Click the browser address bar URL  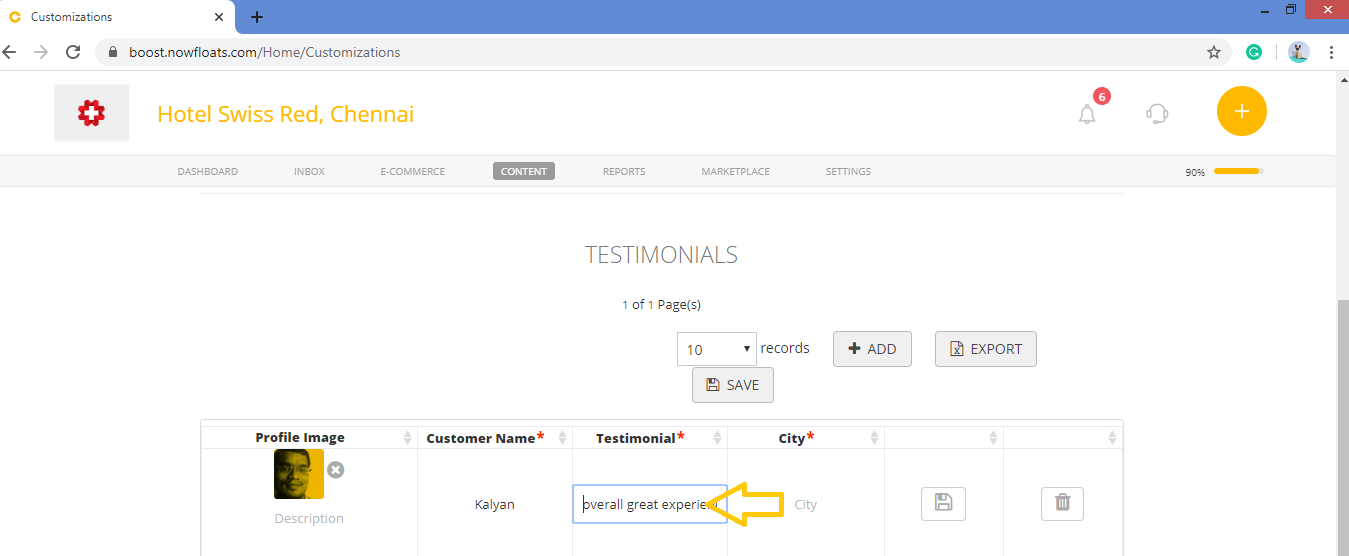tap(264, 52)
